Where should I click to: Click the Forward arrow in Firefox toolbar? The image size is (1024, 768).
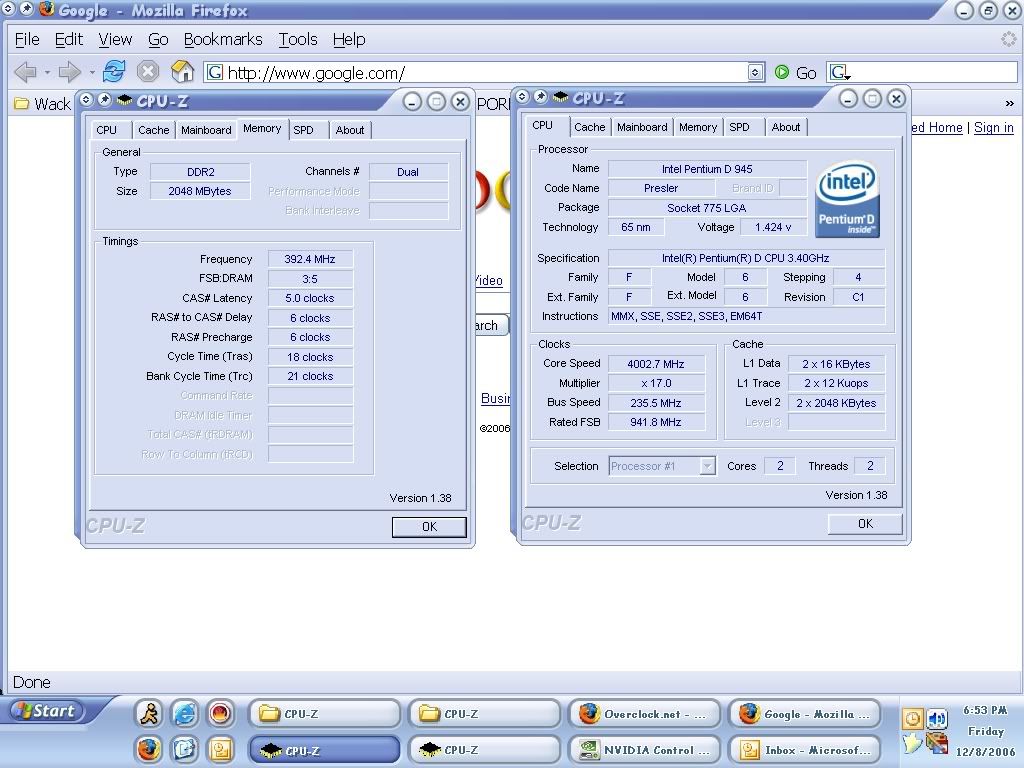click(x=69, y=72)
